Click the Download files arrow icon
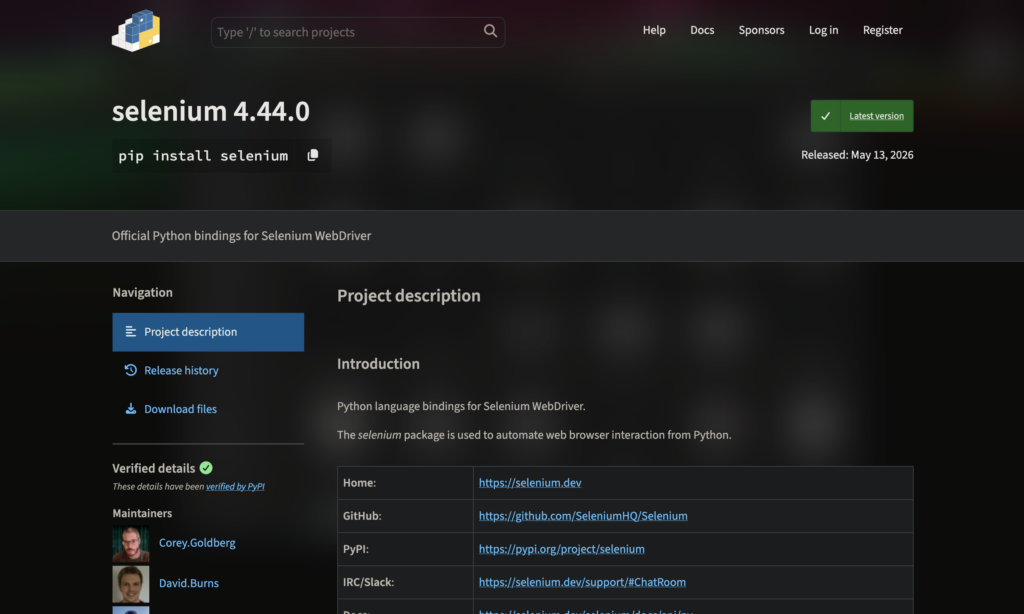Image resolution: width=1024 pixels, height=614 pixels. click(x=131, y=409)
